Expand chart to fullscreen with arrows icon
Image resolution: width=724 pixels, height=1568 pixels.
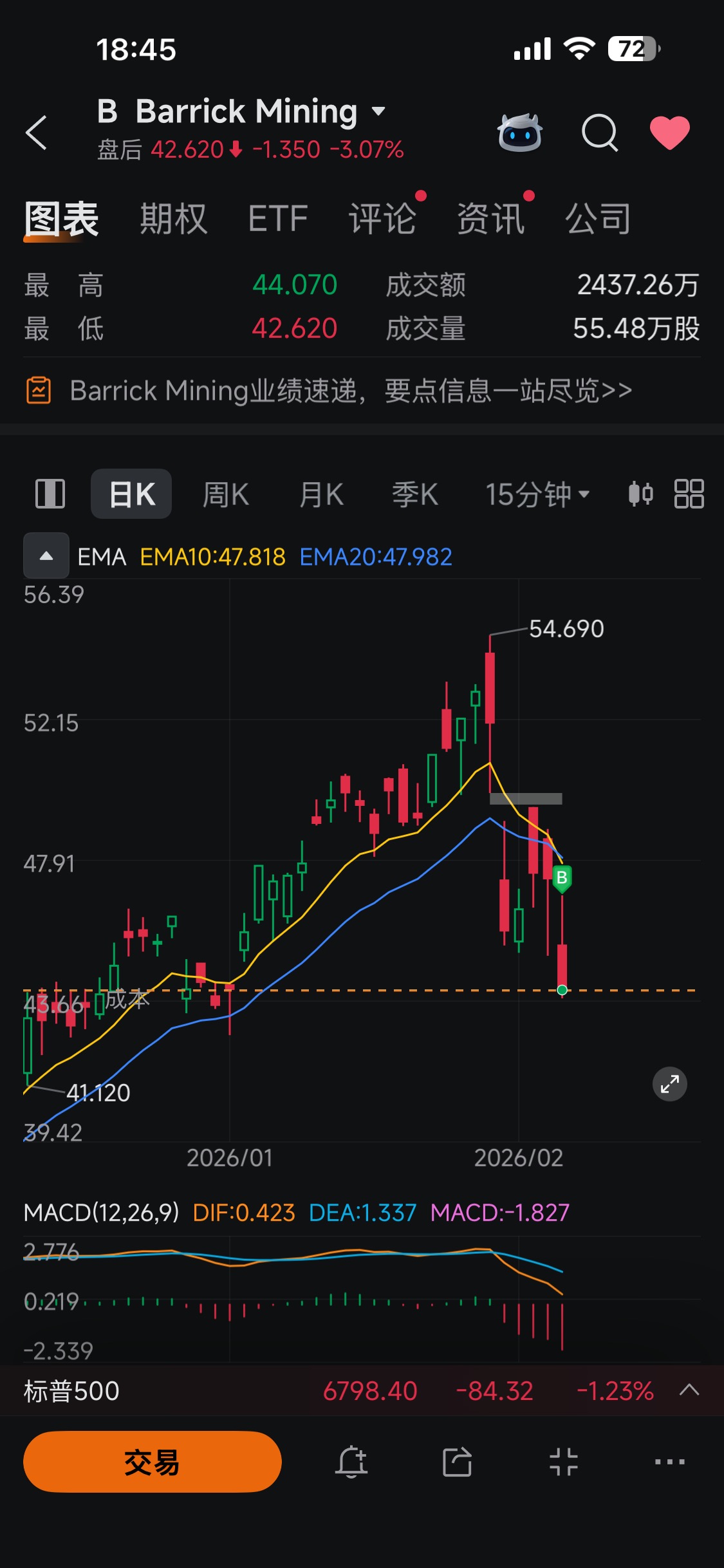coord(670,1085)
